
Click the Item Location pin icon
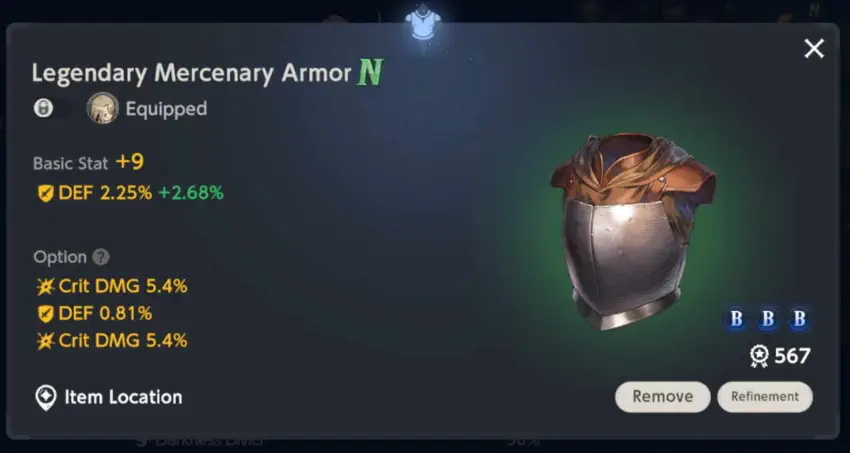tap(46, 398)
